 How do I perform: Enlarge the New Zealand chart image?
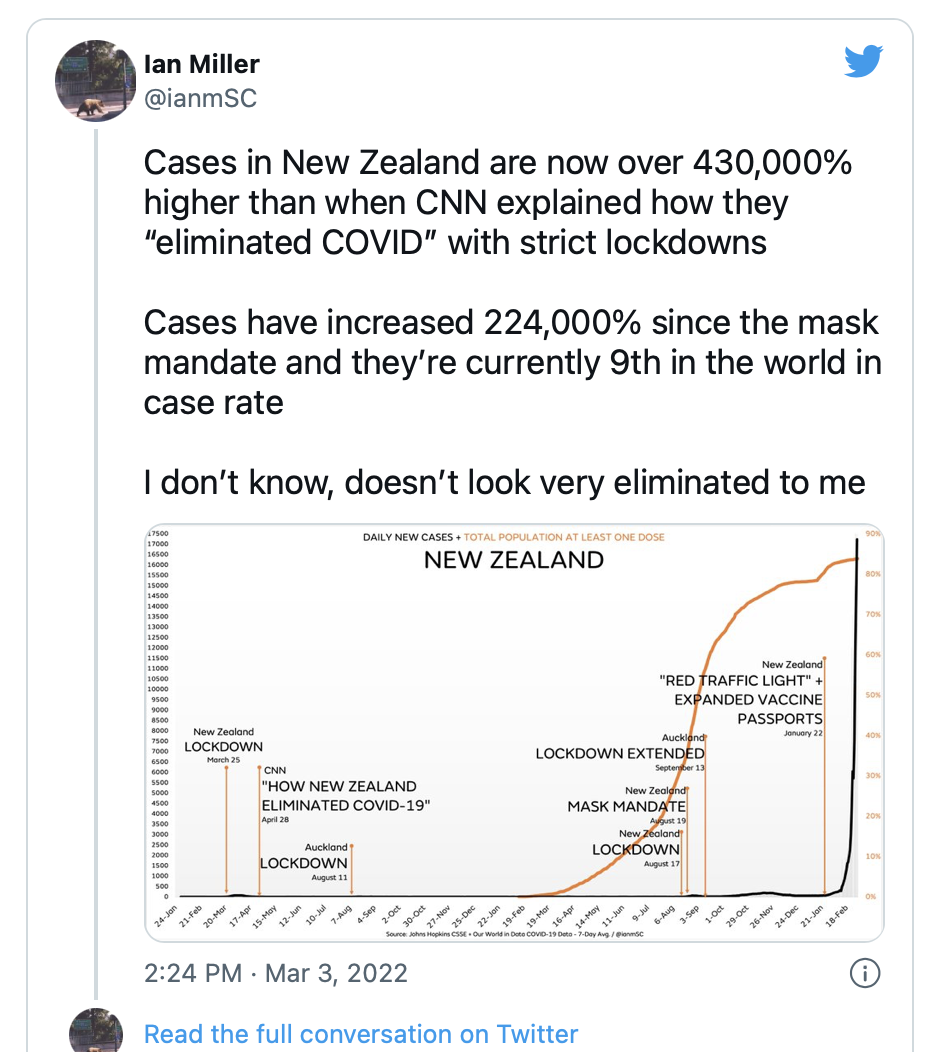[x=514, y=733]
